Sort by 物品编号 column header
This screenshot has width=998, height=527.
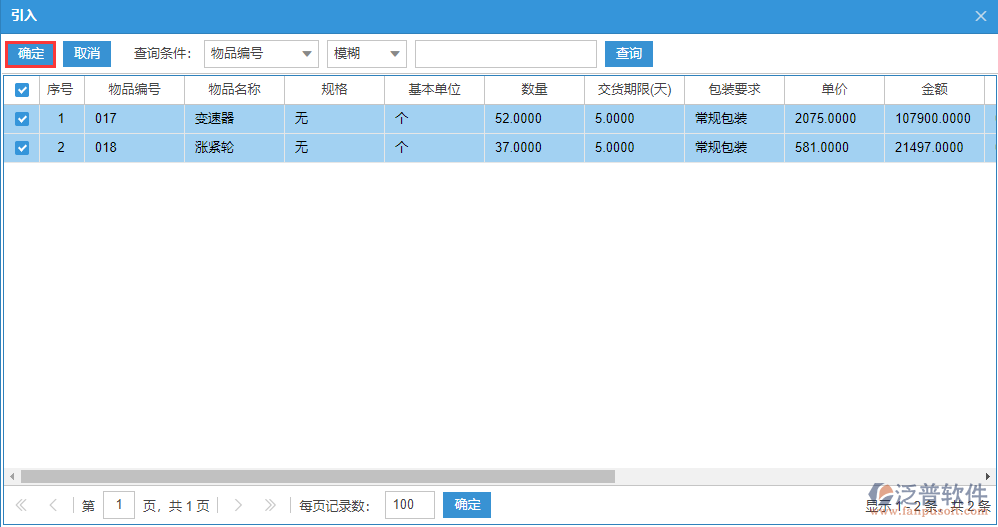[x=134, y=90]
